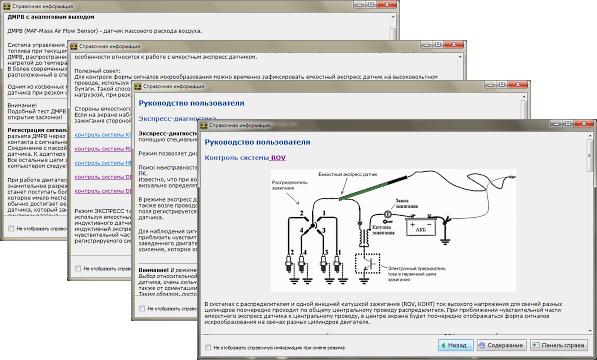Screen dimensions: 597x360
Task: Click the title bar icon of ROV help window
Action: (204, 125)
